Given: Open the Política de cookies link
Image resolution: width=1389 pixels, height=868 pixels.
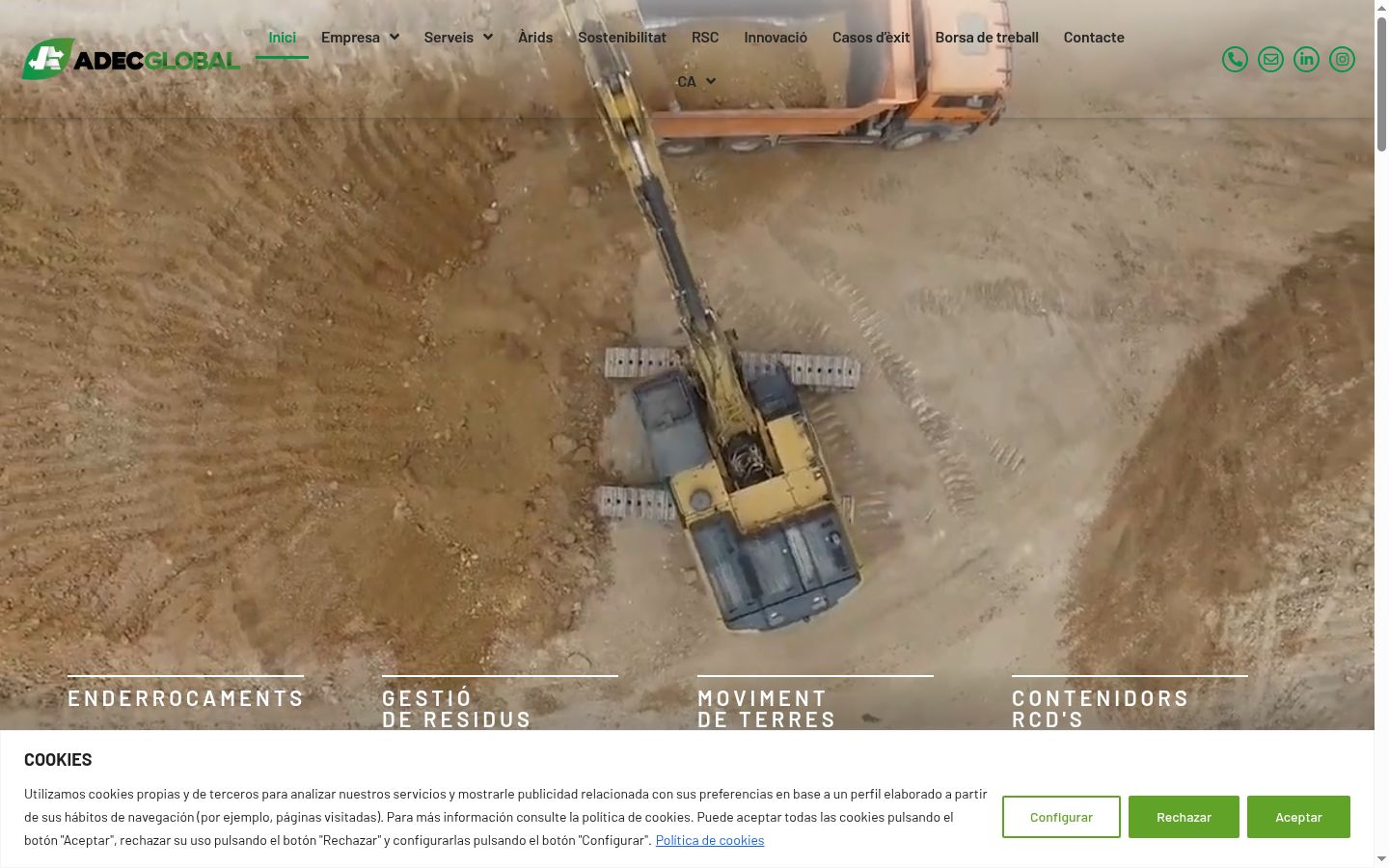Looking at the screenshot, I should [710, 840].
